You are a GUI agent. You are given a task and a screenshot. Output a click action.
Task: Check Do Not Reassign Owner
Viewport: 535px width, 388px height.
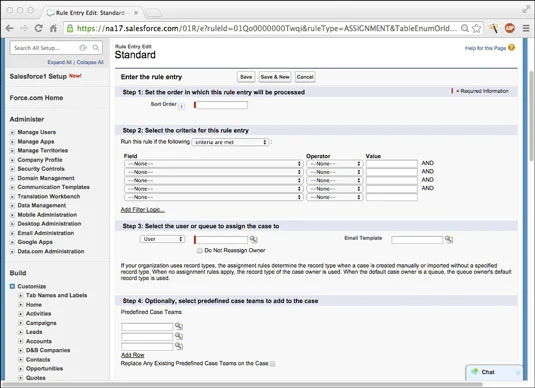200,250
